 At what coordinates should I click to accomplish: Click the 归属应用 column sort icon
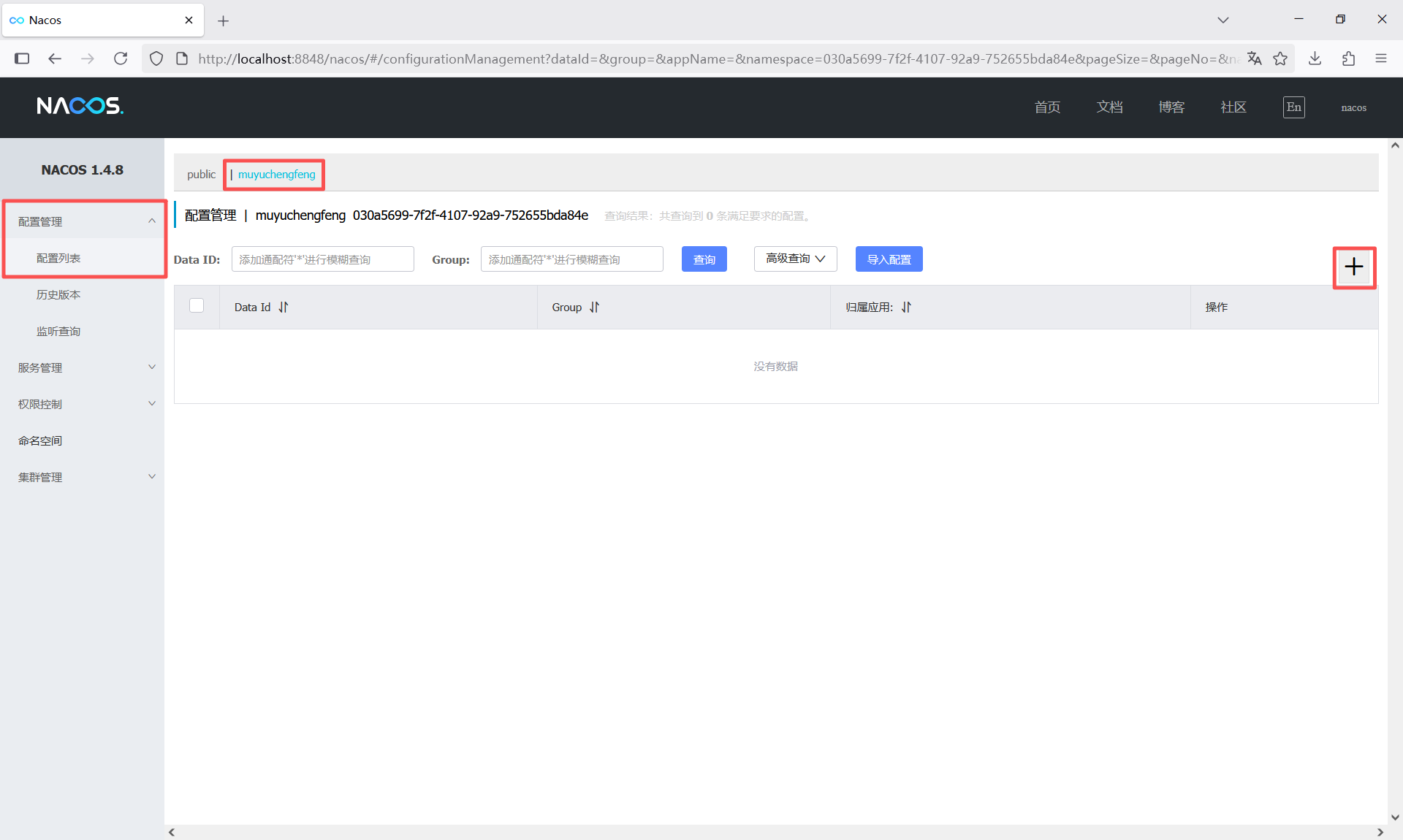[906, 308]
